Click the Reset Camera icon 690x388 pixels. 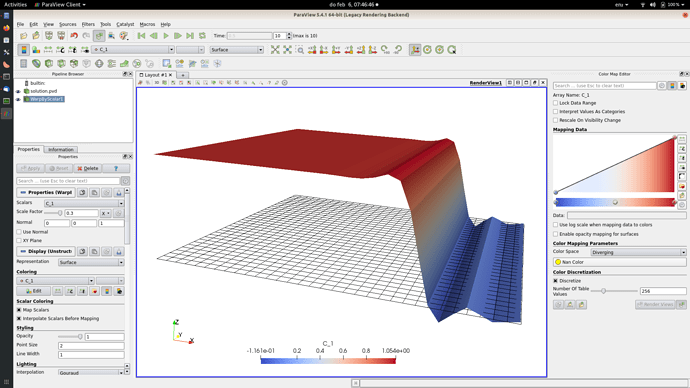tap(275, 50)
